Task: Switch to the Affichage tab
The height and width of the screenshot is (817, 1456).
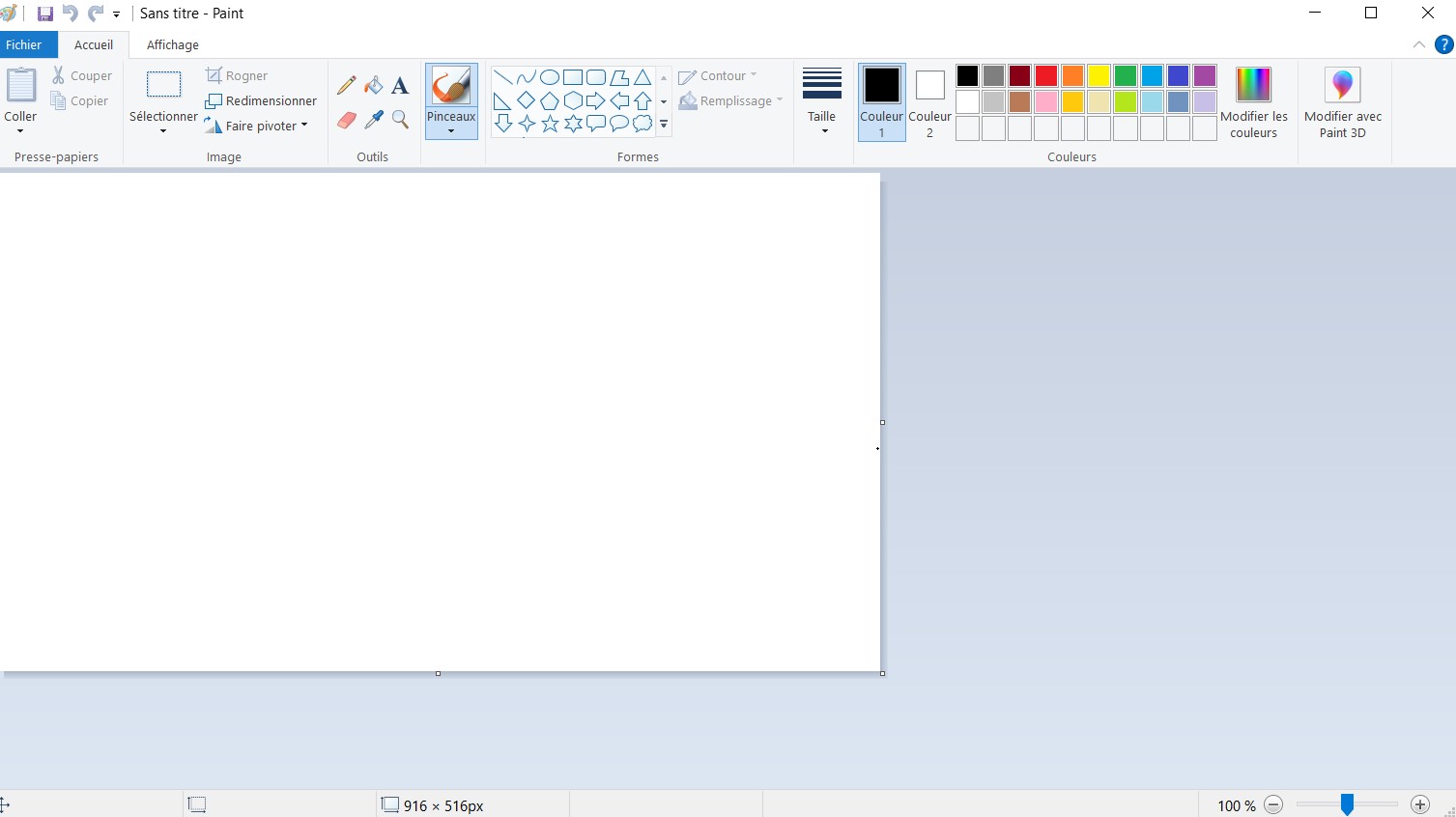Action: pos(173,44)
